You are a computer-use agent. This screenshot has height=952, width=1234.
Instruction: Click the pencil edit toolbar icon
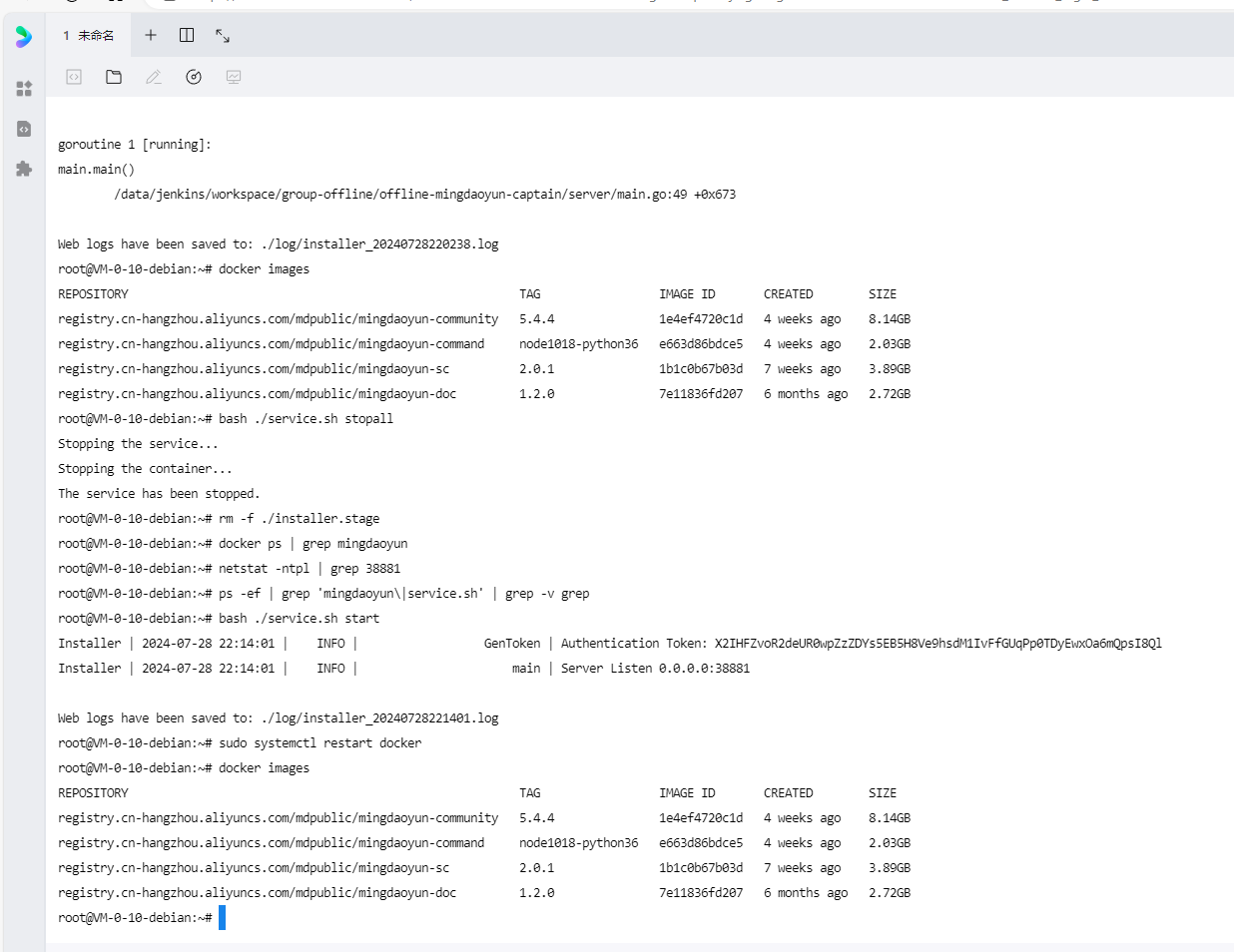(x=154, y=77)
